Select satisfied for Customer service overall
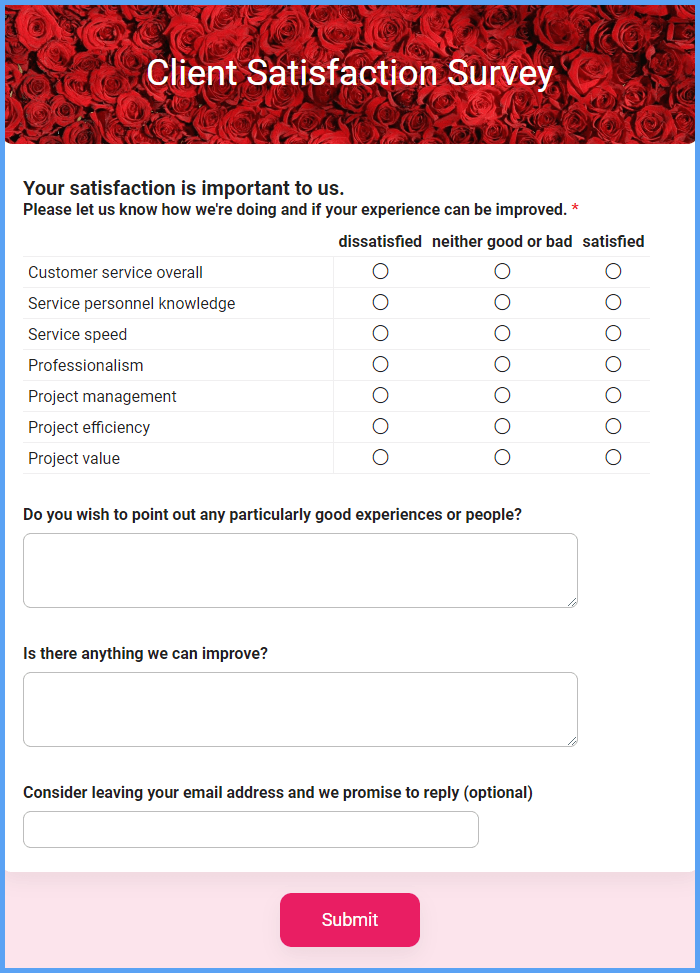 [x=613, y=271]
